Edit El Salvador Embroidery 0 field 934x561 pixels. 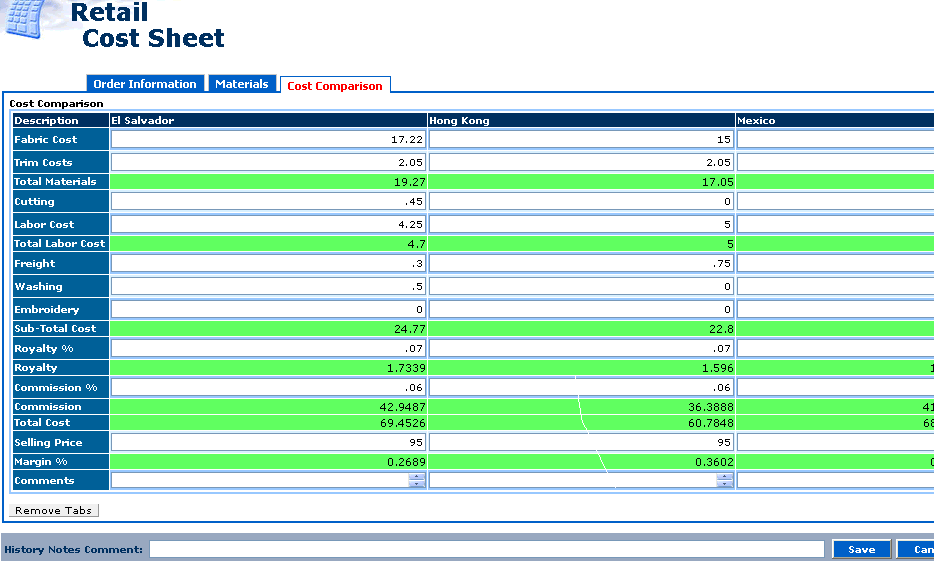268,309
